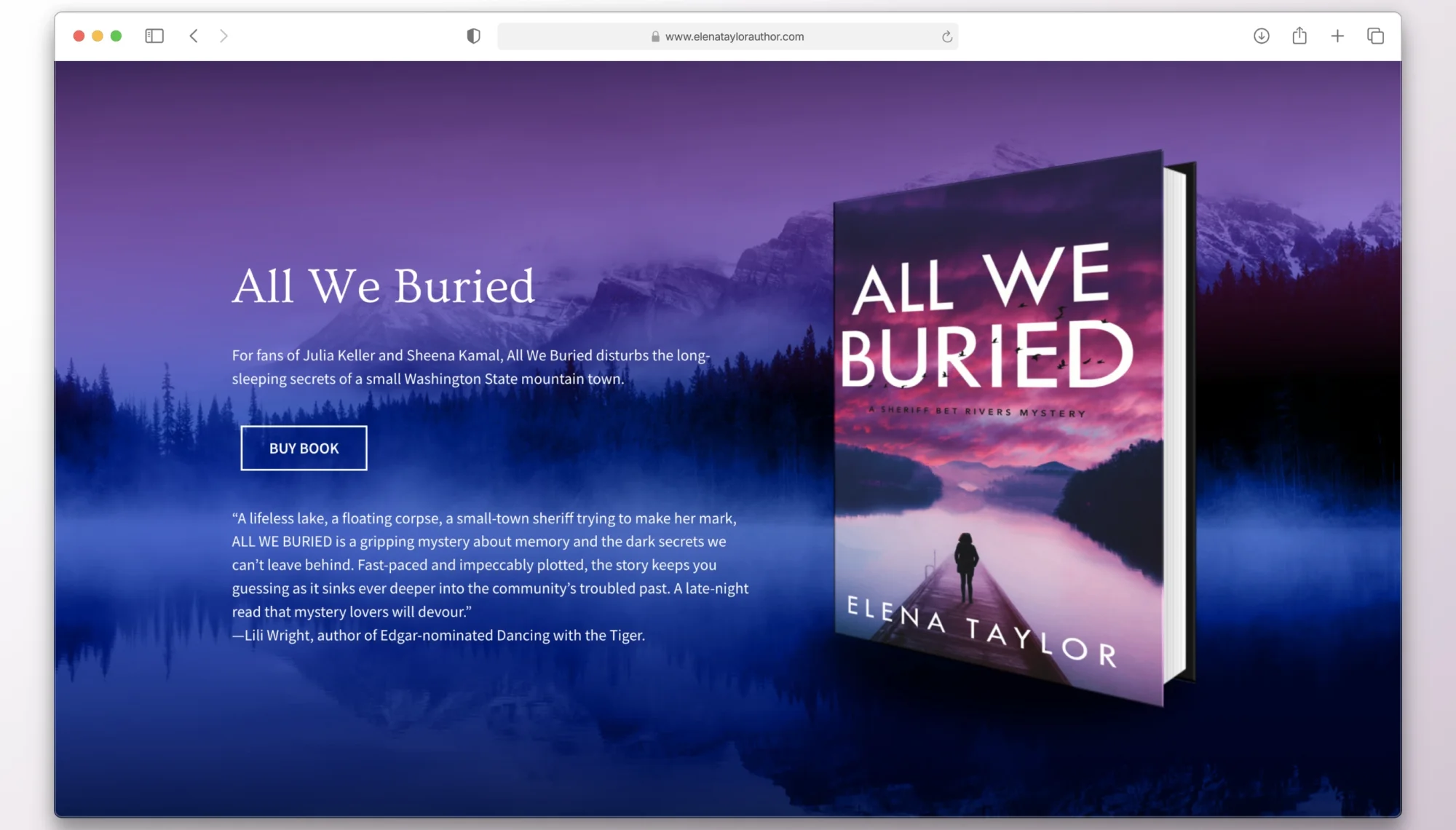
Task: Click the 'For fans of Julia Keller' paragraph
Action: (471, 367)
